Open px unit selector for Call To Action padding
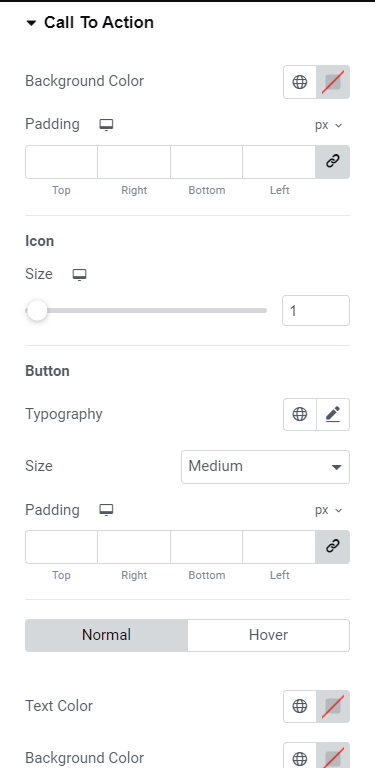375x768 pixels. pyautogui.click(x=328, y=125)
